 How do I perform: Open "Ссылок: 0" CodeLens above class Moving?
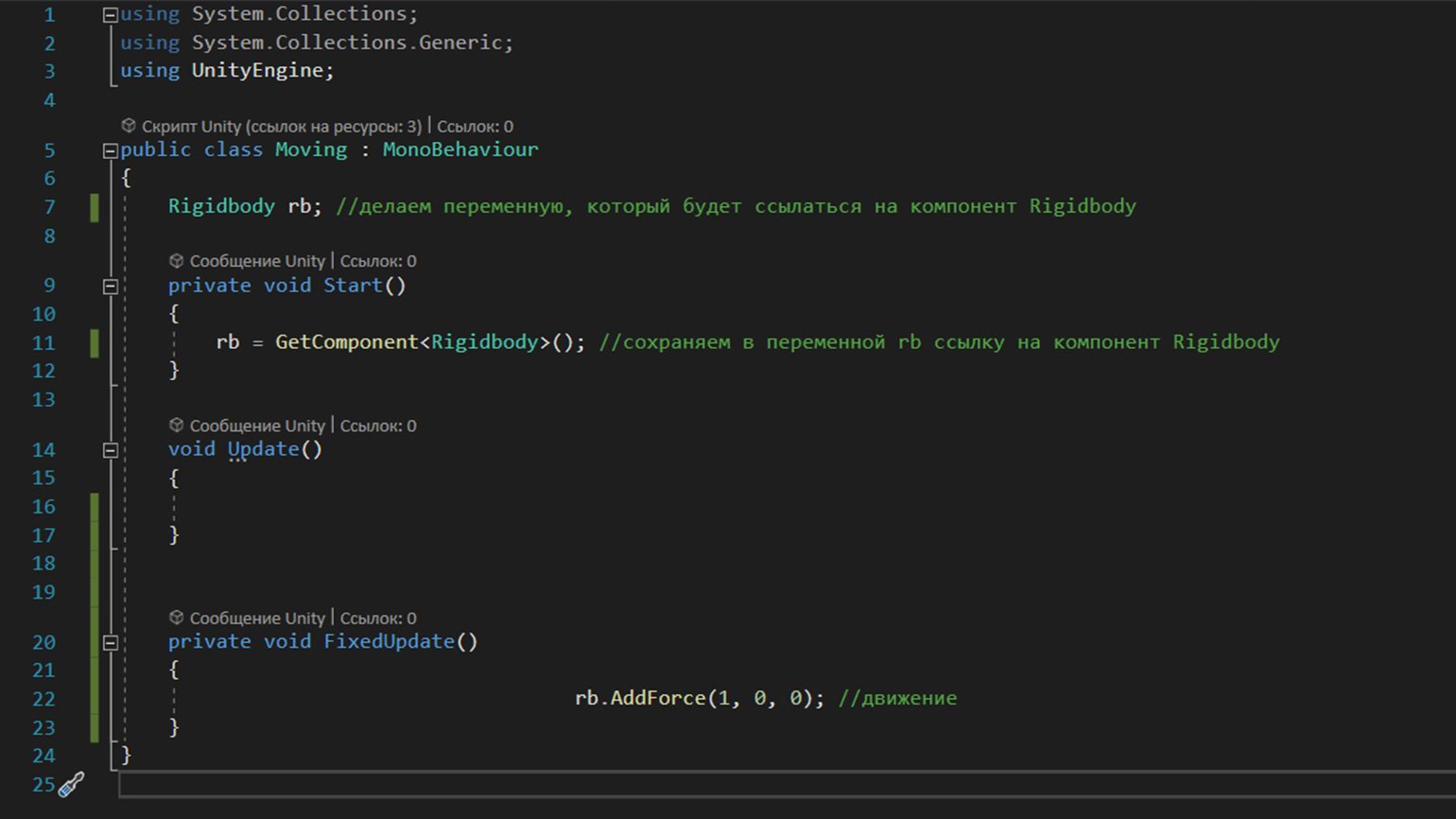pyautogui.click(x=475, y=126)
